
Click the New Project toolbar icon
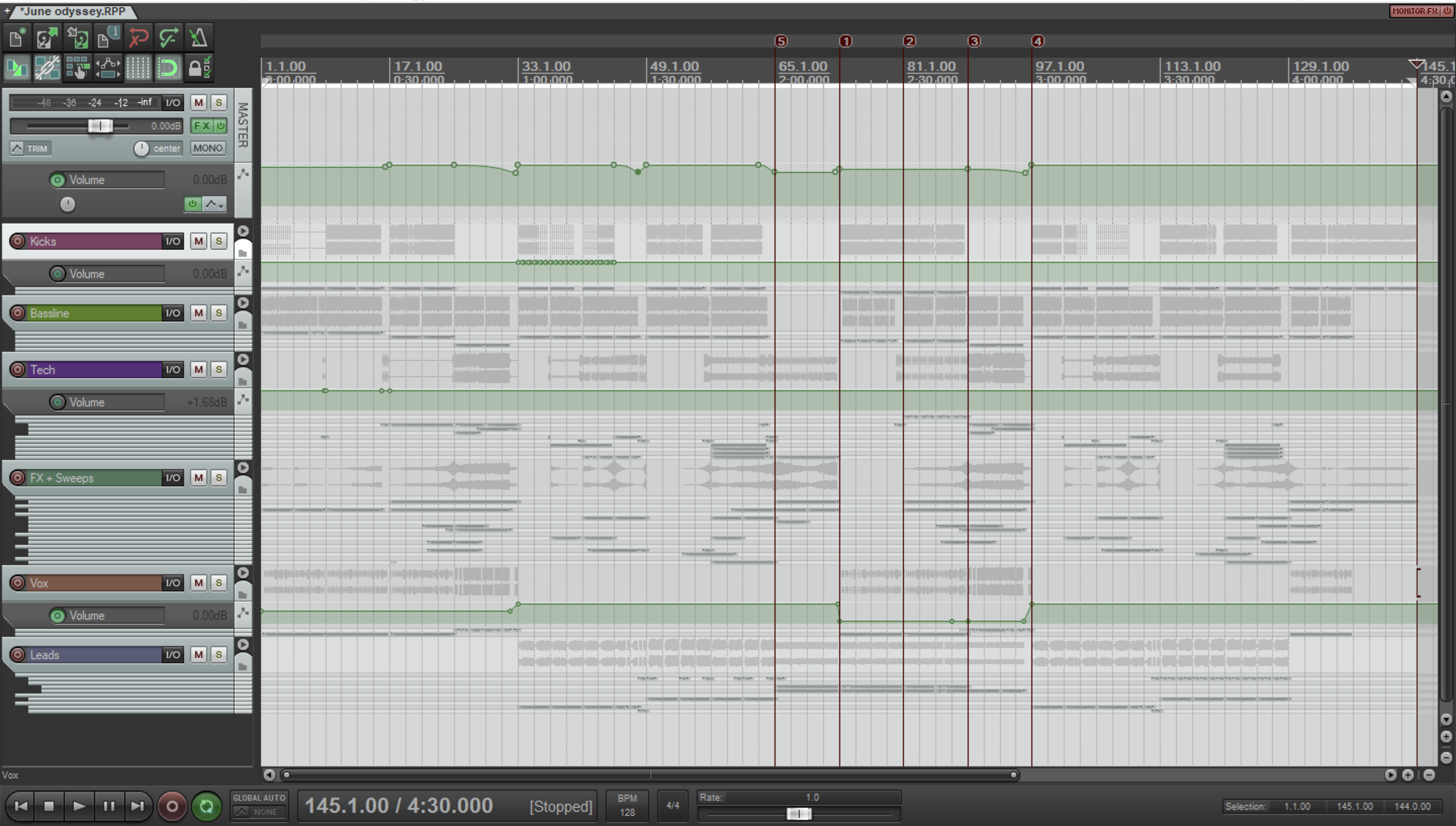click(17, 38)
